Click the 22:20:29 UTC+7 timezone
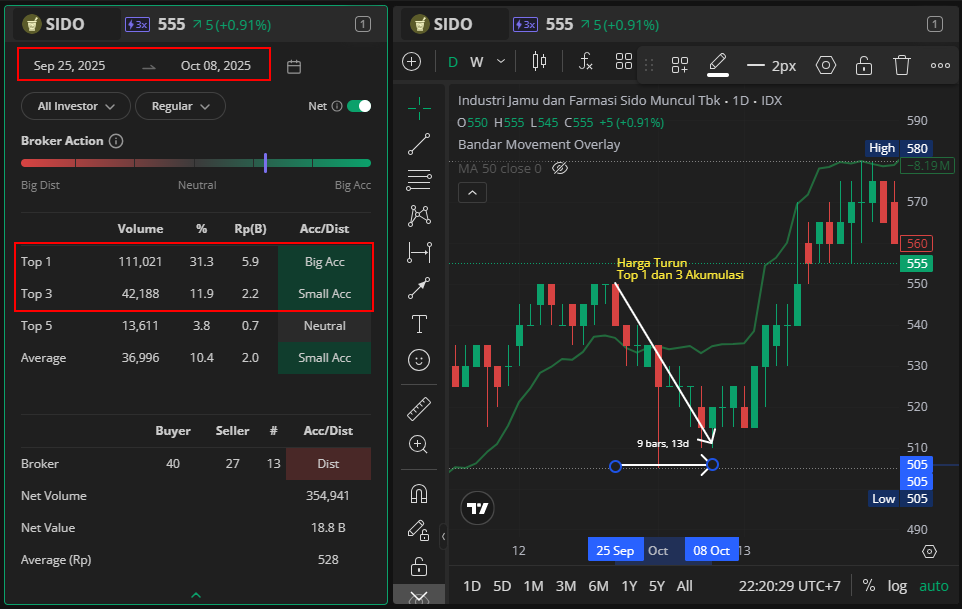 point(790,586)
